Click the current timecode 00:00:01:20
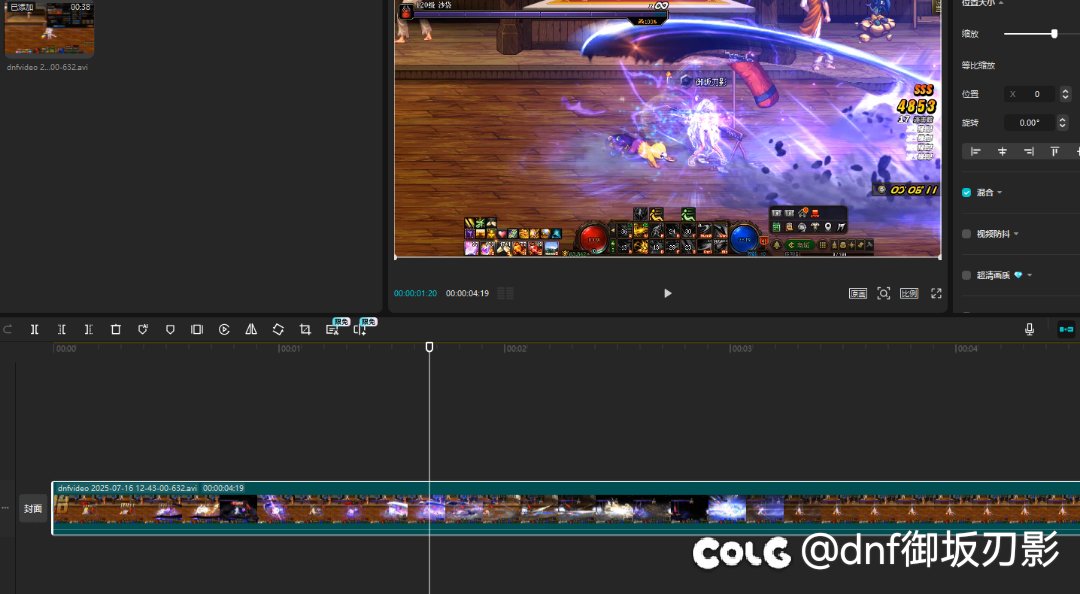1080x594 pixels. pos(415,294)
